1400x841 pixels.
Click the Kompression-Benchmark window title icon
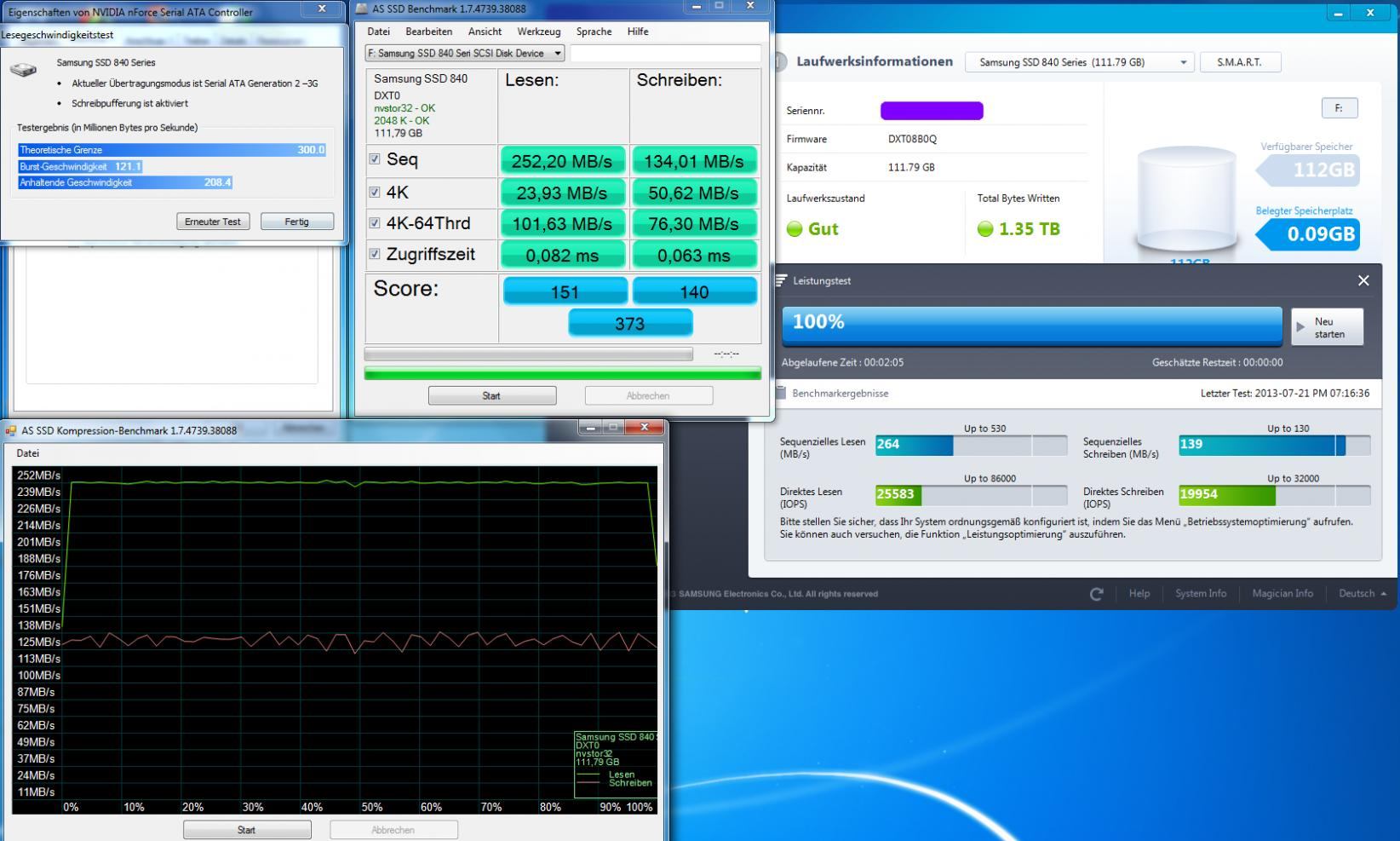10,430
